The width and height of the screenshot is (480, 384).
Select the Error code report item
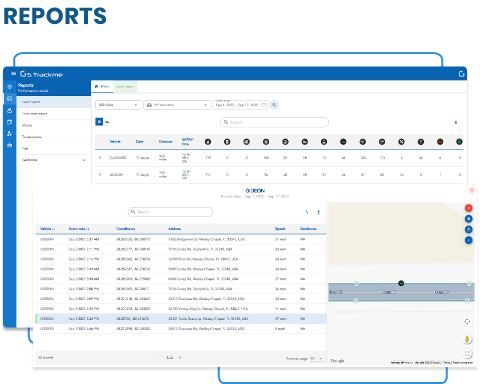tap(53, 114)
